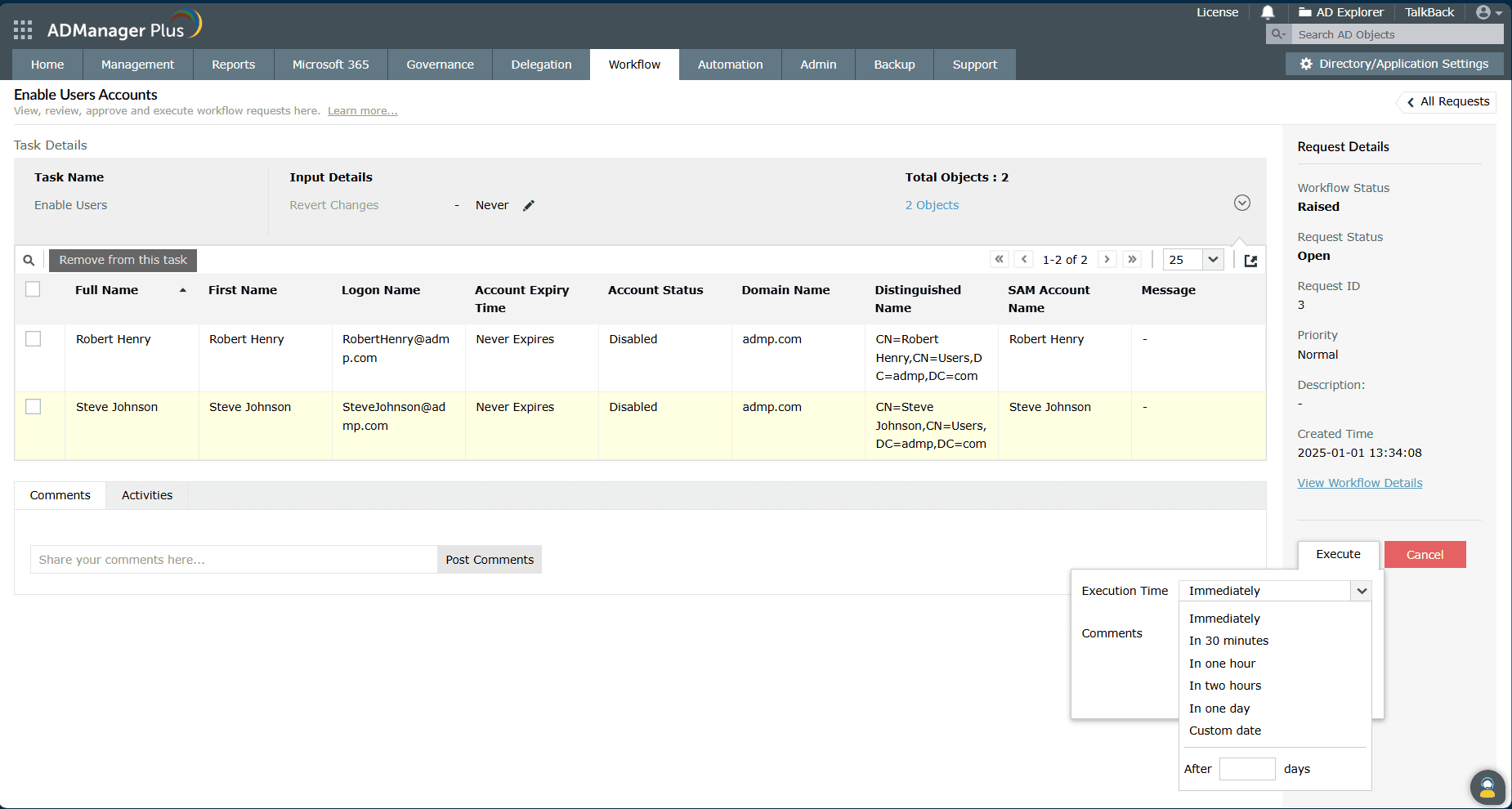Open the 2 Objects link
1512x809 pixels.
click(932, 205)
